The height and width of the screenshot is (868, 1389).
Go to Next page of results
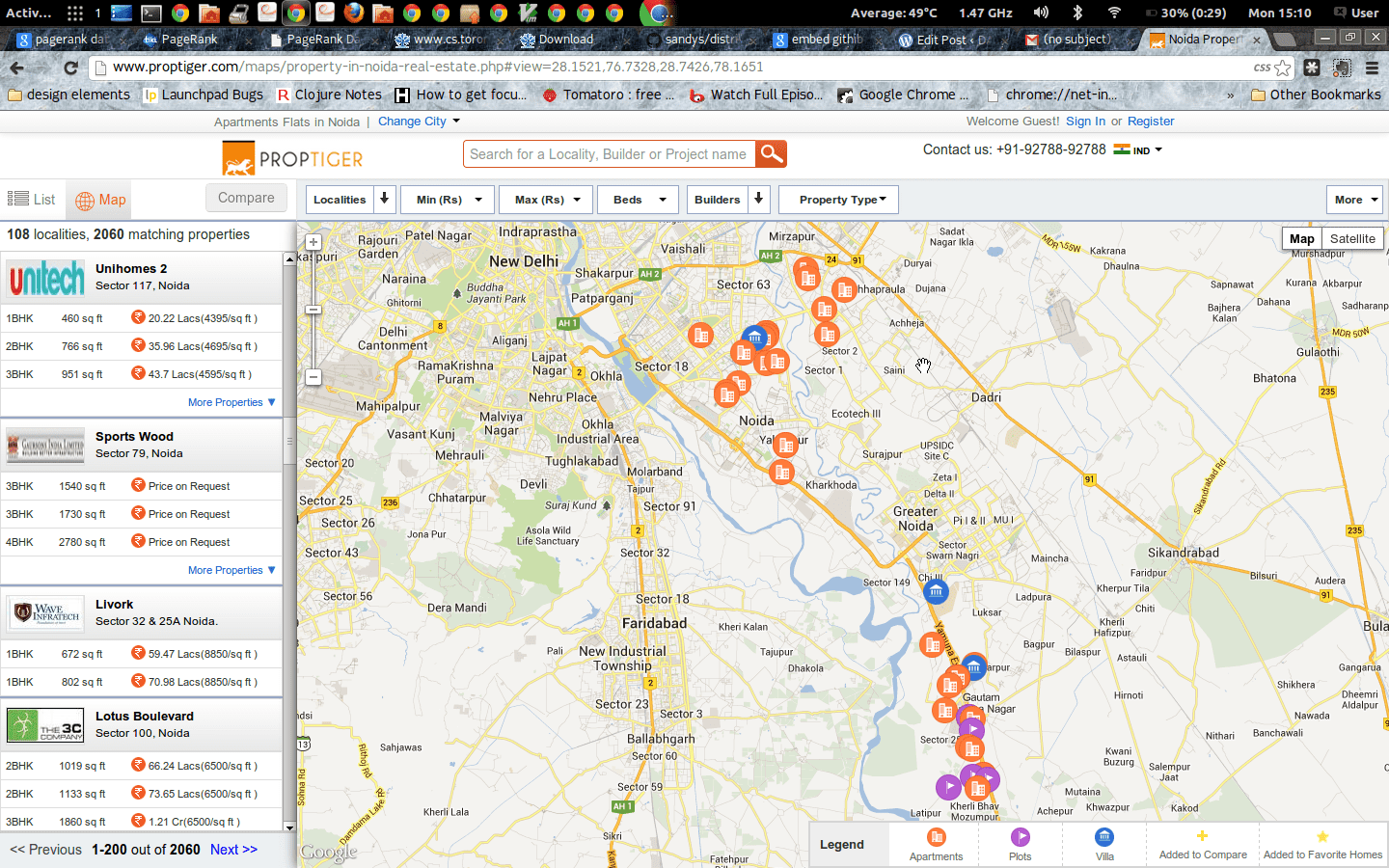233,850
